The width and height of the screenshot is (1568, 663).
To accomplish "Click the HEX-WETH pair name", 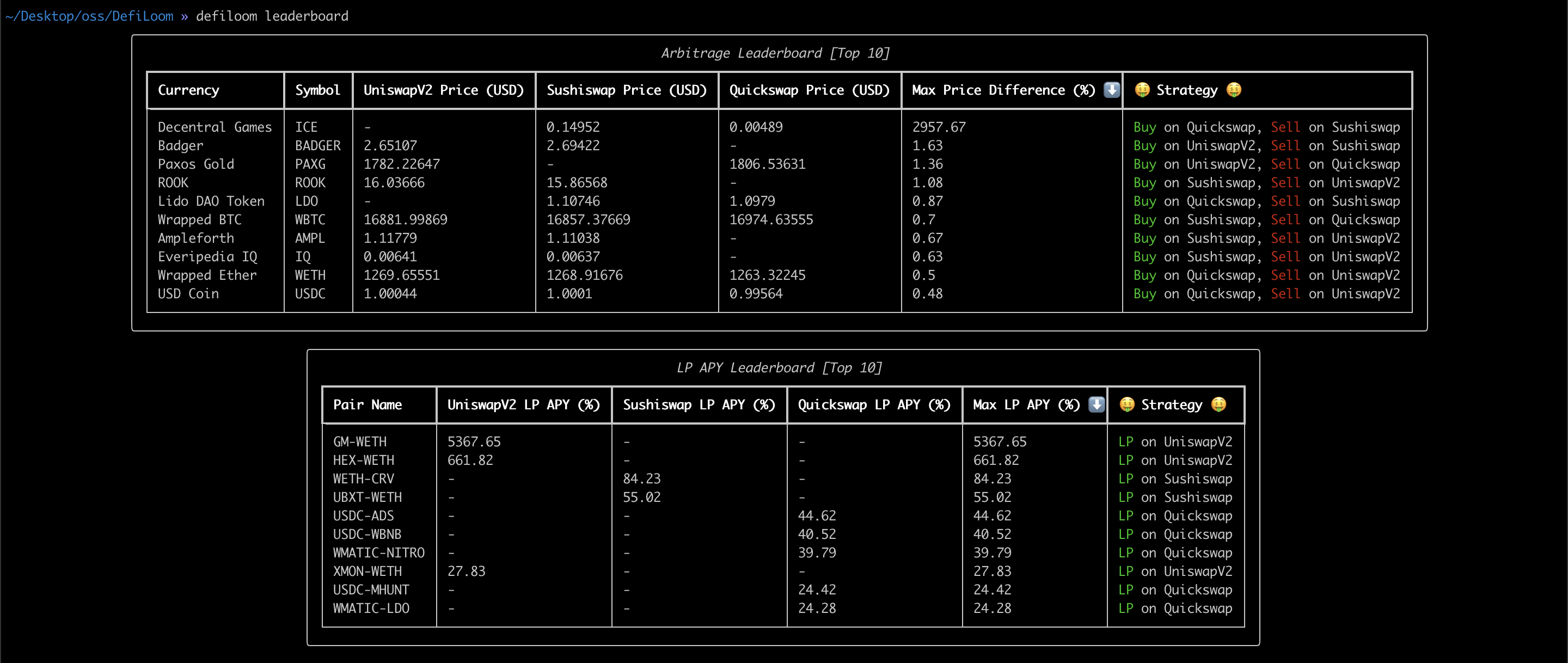I will point(363,461).
